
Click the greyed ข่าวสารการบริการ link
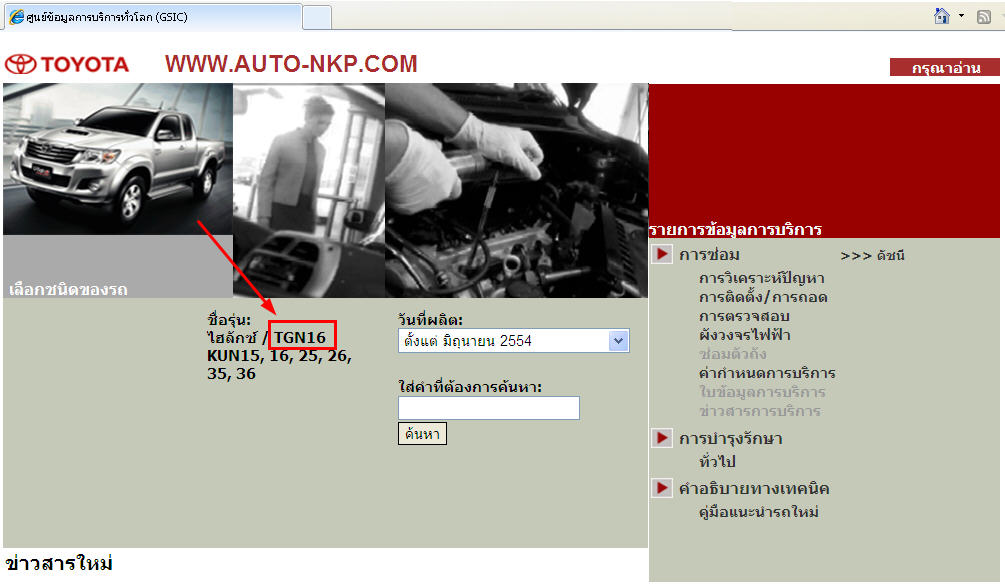[760, 411]
